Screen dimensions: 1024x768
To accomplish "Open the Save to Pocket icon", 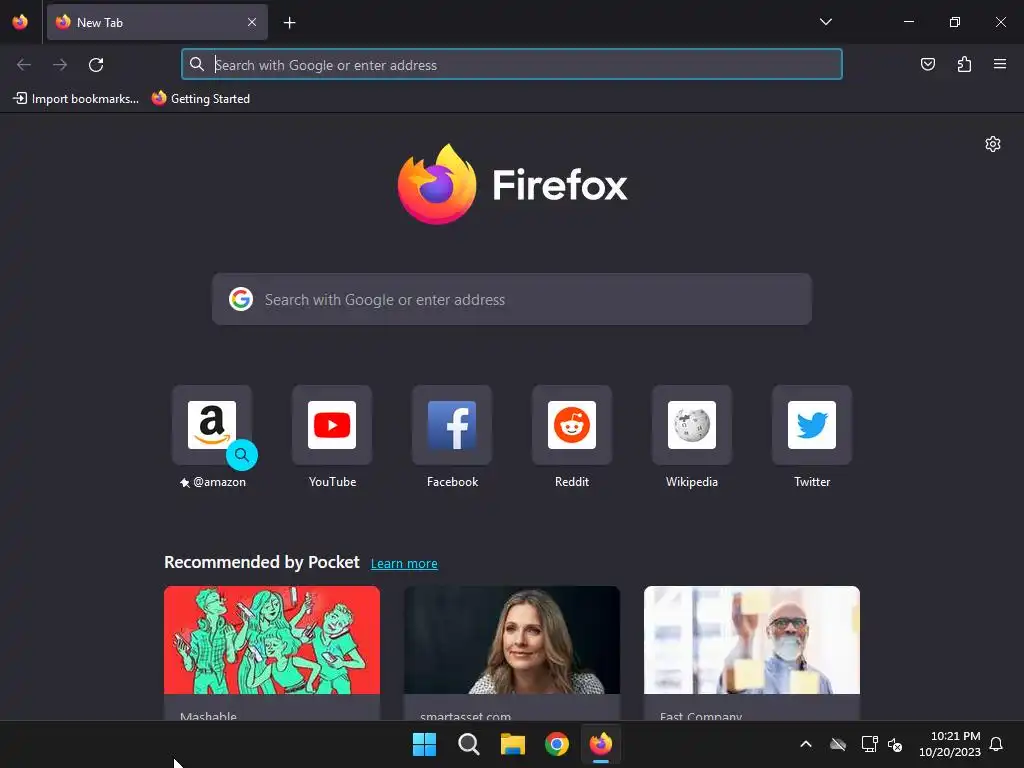I will 928,64.
